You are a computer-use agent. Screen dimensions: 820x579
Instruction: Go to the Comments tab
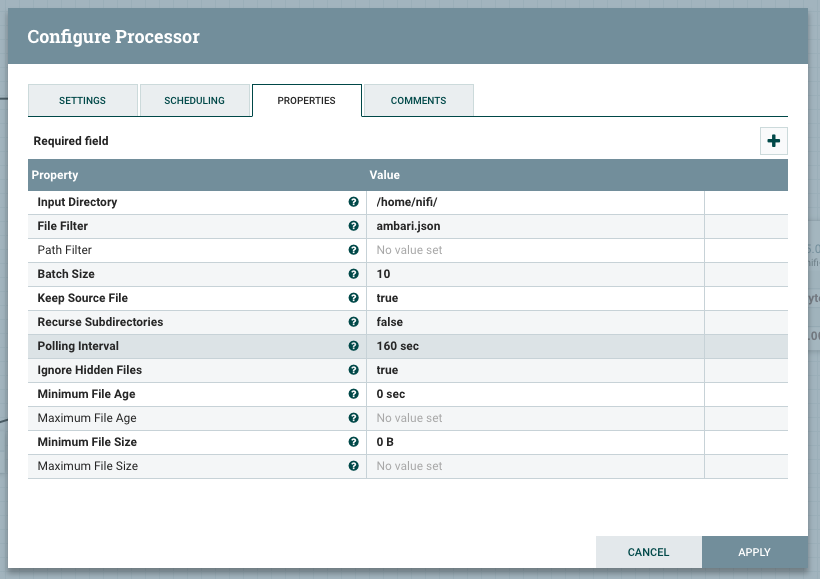coord(418,101)
